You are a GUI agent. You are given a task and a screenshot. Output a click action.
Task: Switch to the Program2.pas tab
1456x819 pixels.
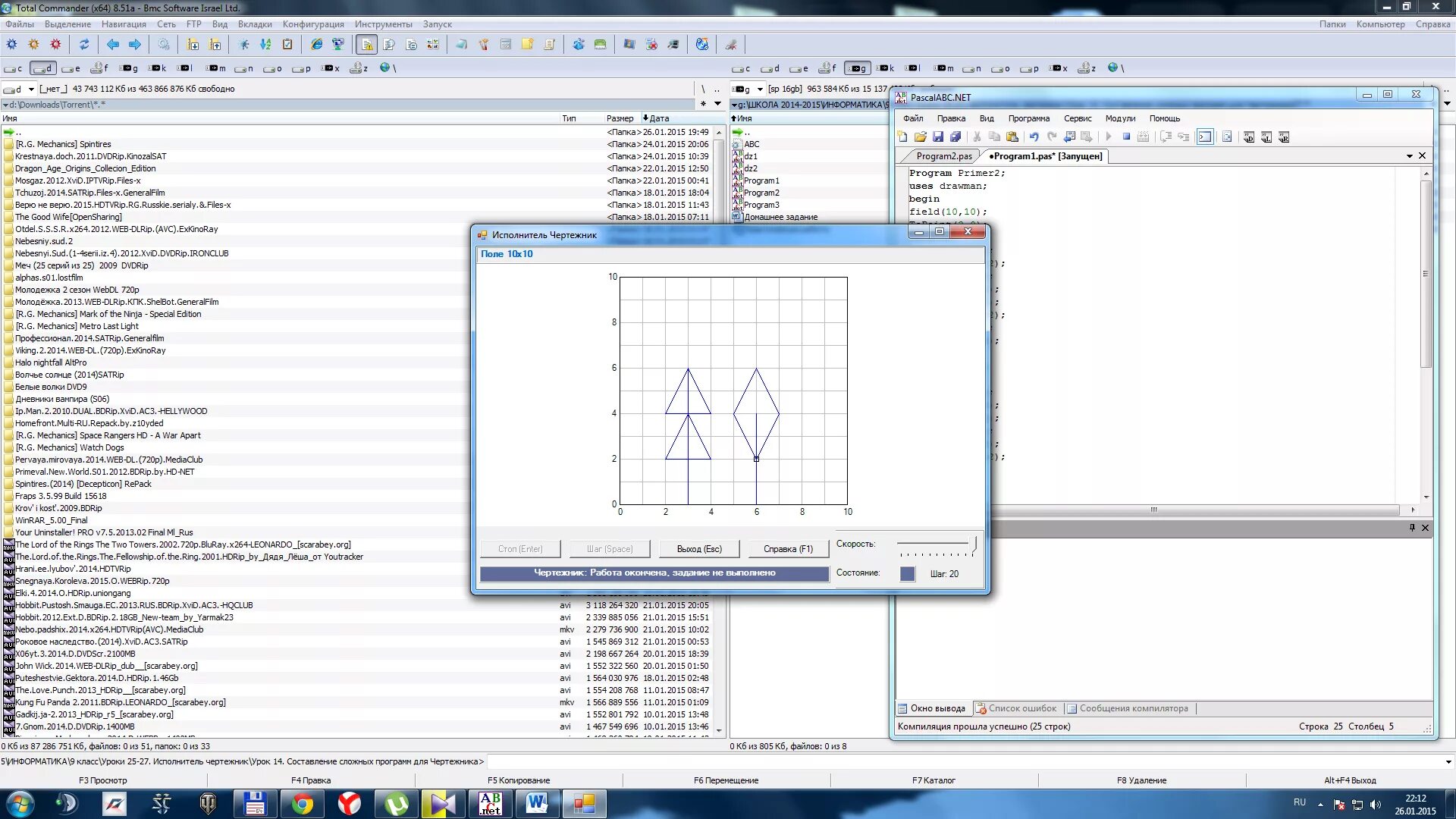point(943,156)
